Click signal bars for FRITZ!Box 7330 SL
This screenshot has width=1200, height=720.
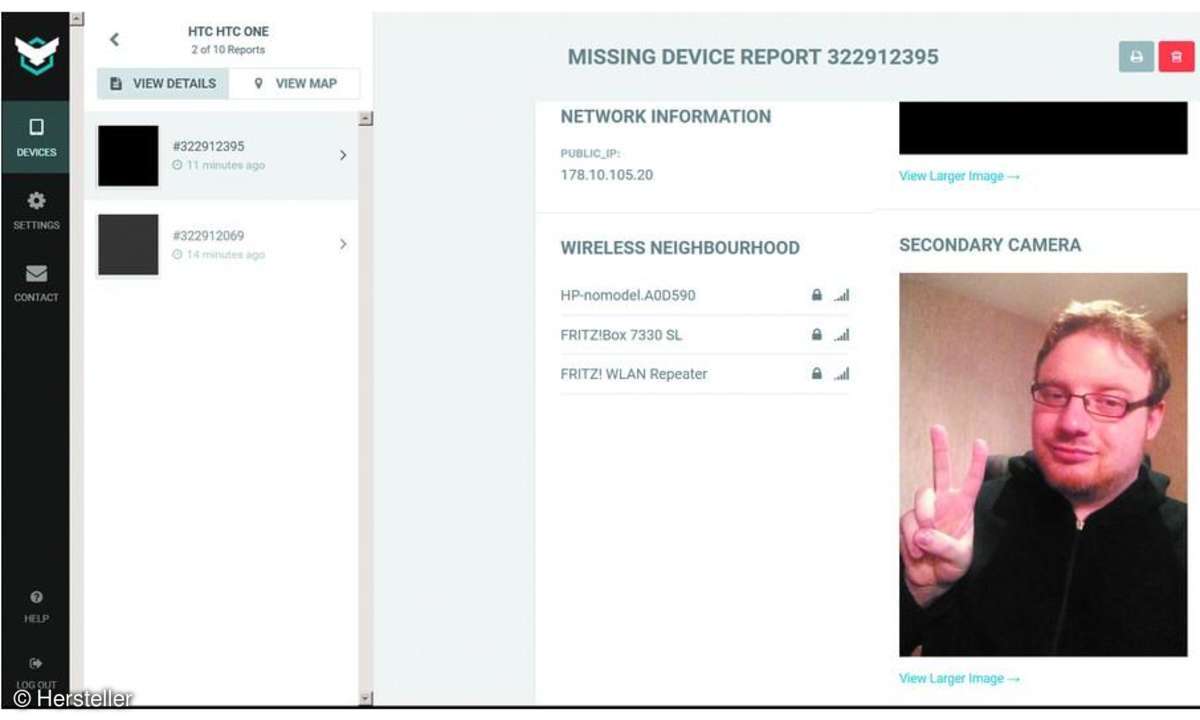pyautogui.click(x=841, y=335)
